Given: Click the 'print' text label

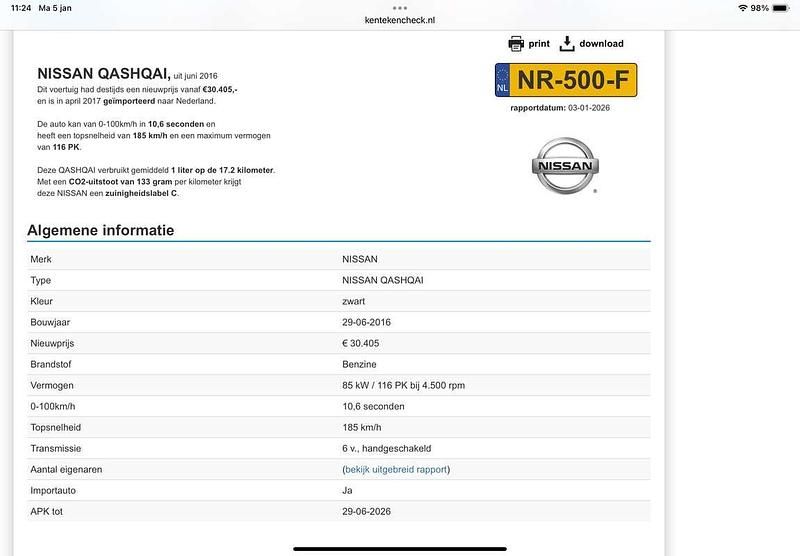Looking at the screenshot, I should pyautogui.click(x=539, y=44).
